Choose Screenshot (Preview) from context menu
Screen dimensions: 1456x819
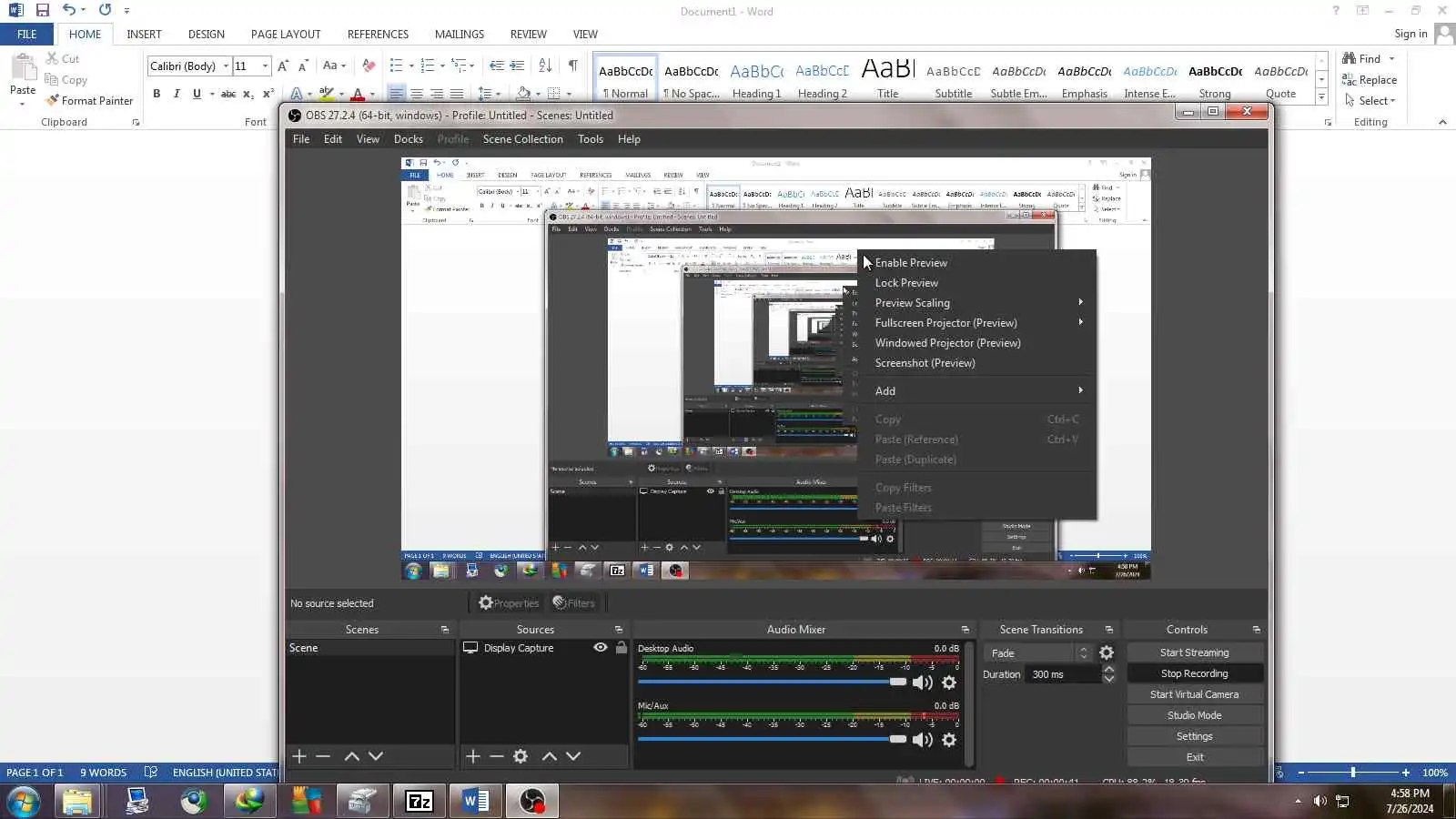click(x=976, y=363)
